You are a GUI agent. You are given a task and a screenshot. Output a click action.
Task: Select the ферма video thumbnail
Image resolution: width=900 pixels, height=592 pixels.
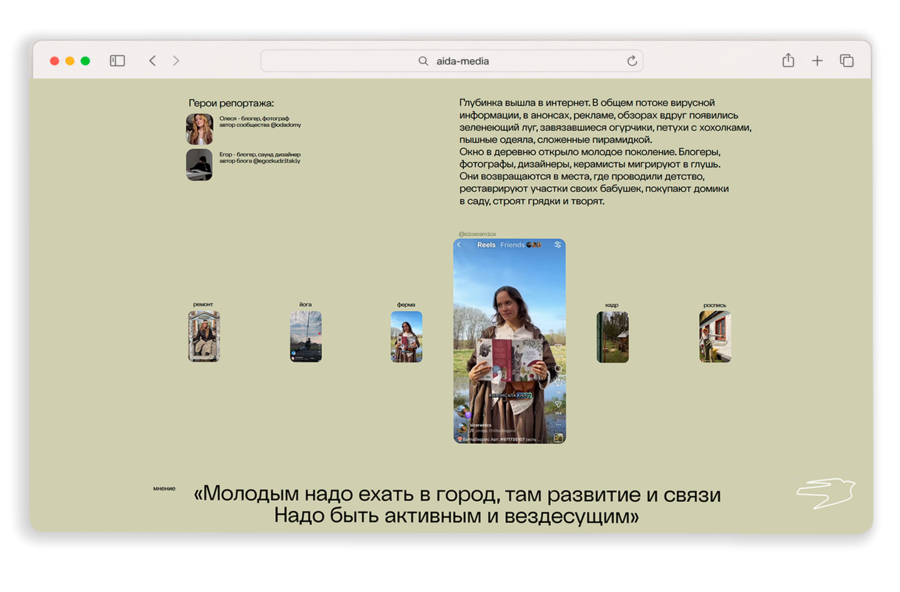click(x=406, y=336)
